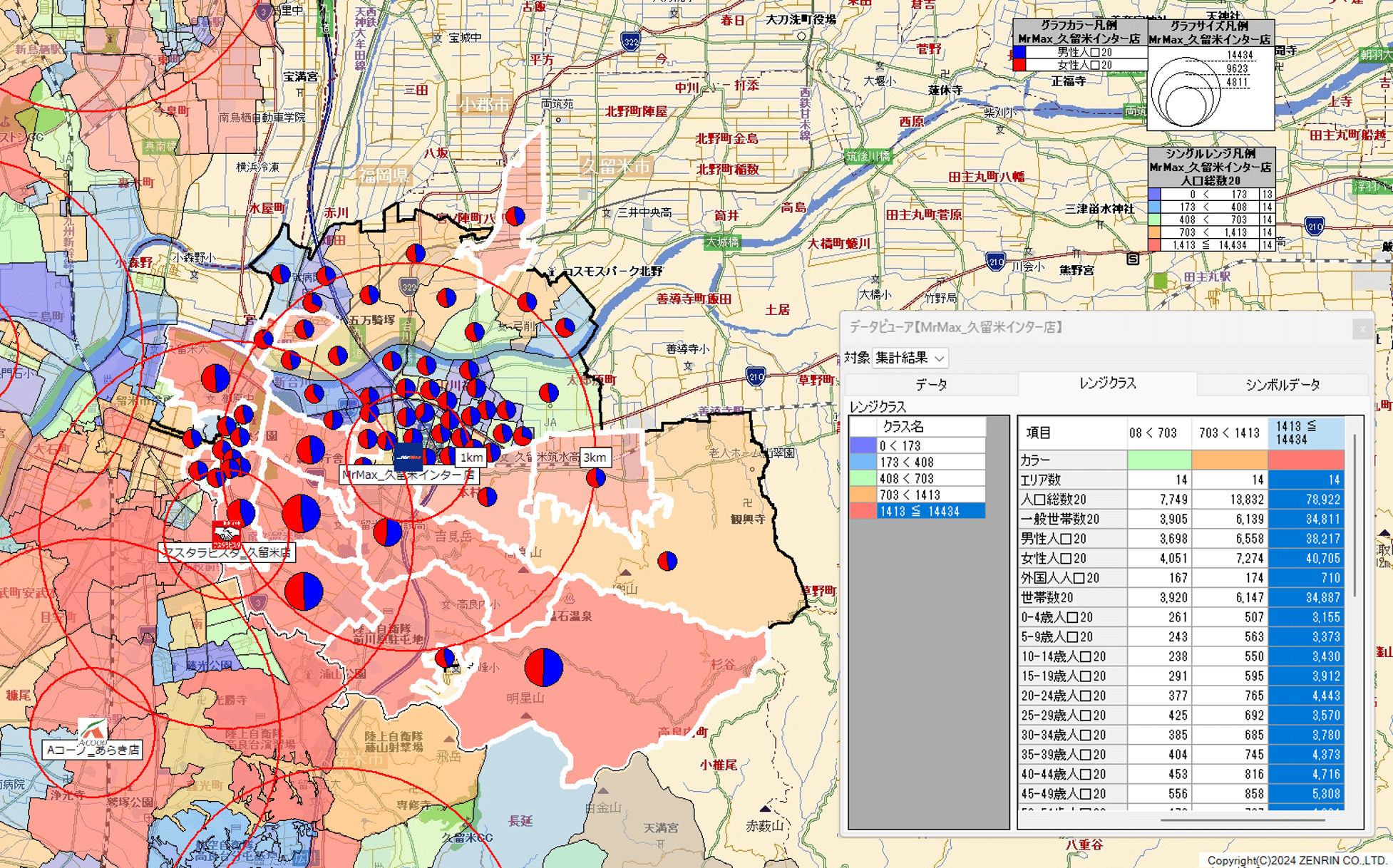Click the MrMax_久留米インター店 map label
Screen dimensions: 1393x868
pyautogui.click(x=408, y=475)
